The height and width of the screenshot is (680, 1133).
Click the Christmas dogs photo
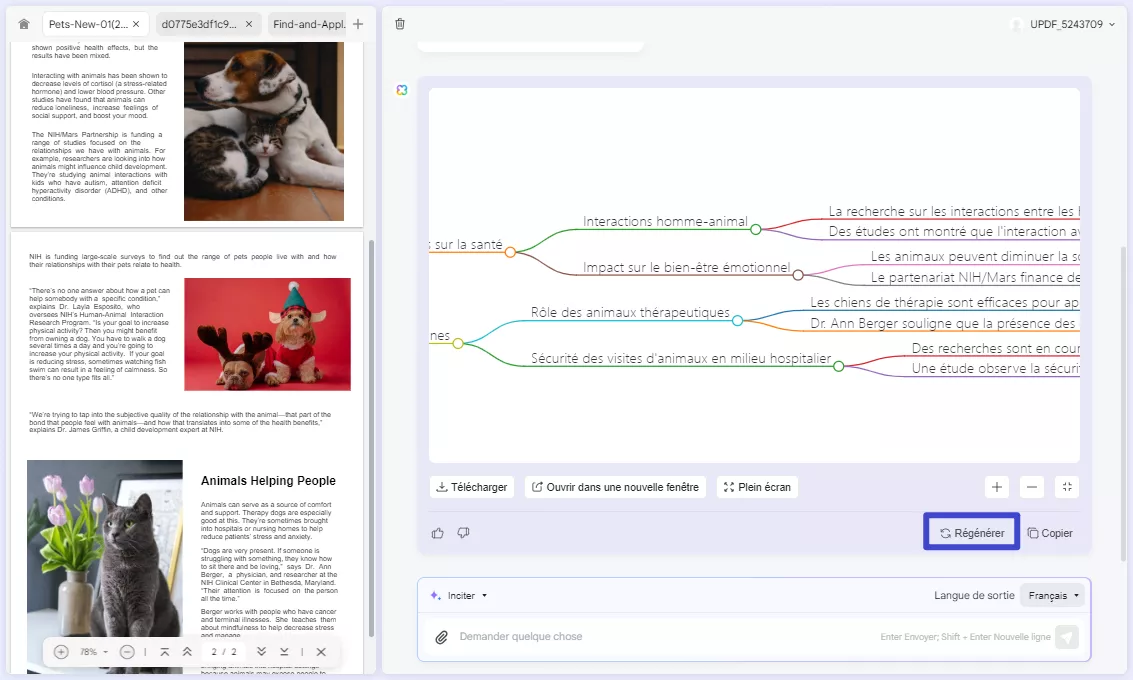coord(267,334)
